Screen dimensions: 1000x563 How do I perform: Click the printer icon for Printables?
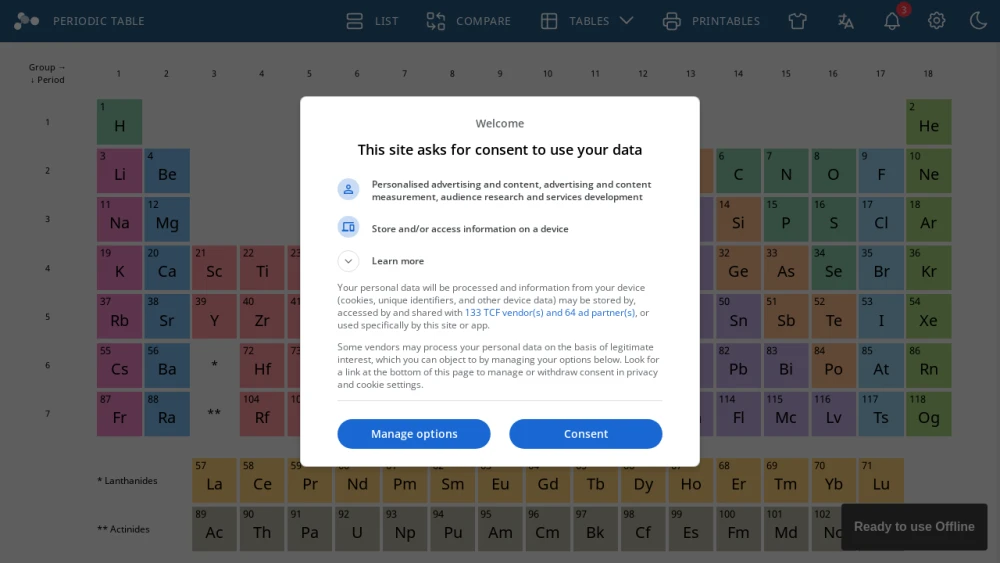(x=672, y=21)
